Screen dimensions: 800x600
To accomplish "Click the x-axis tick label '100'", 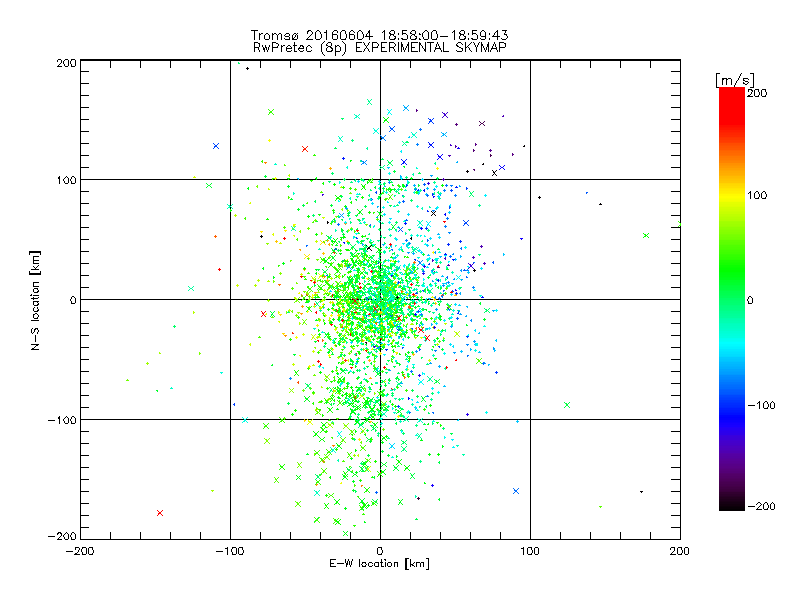I will (x=530, y=551).
